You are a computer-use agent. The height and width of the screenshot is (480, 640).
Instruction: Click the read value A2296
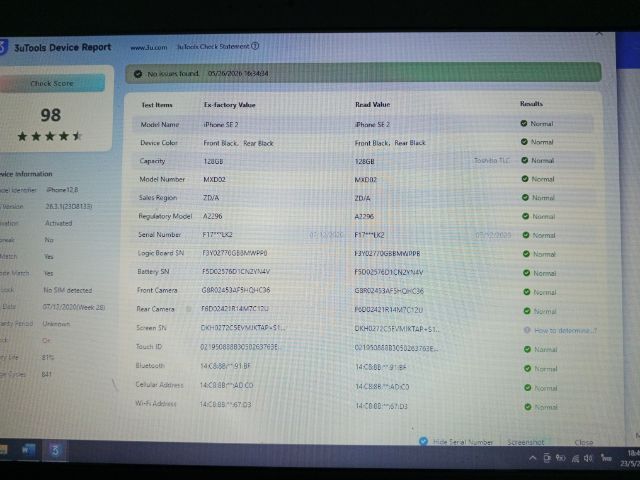(364, 216)
